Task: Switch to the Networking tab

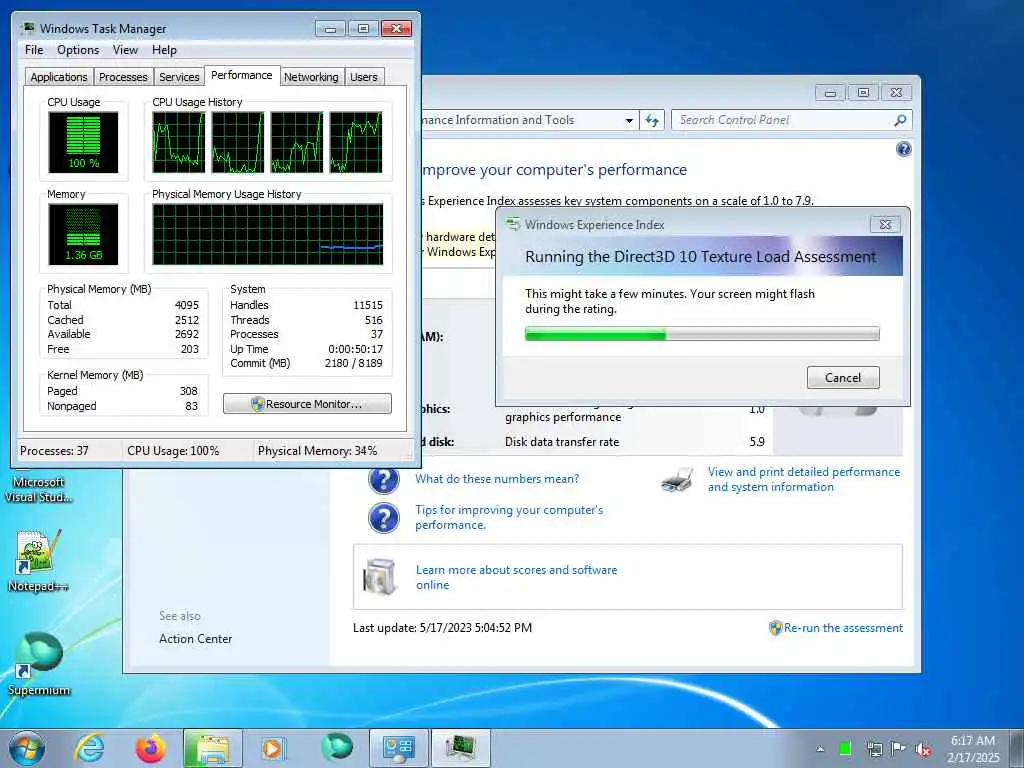Action: (311, 77)
